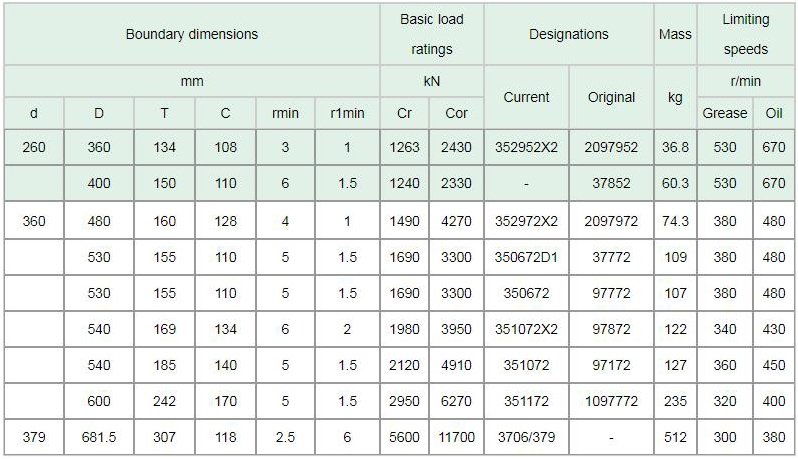Select the Basic load ratings header

click(x=432, y=34)
